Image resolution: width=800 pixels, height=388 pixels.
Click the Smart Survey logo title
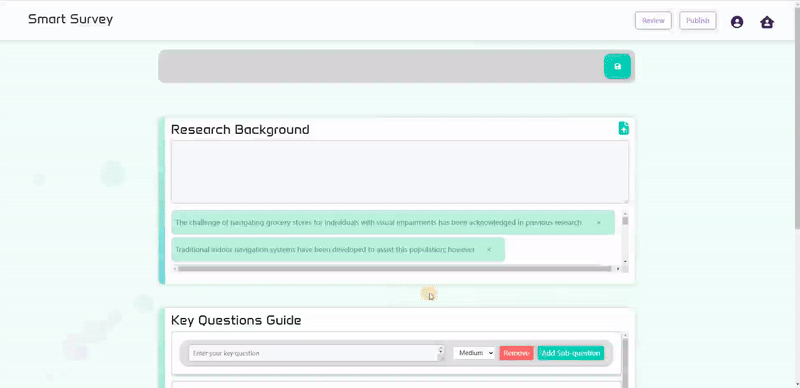coord(70,19)
